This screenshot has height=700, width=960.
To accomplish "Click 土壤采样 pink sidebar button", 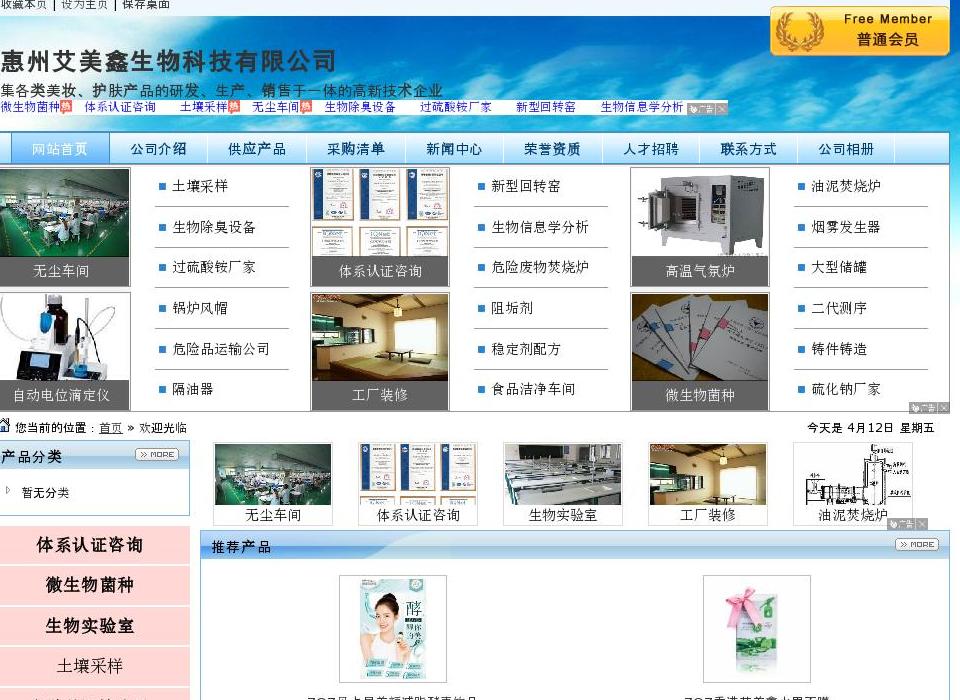I will tap(89, 666).
